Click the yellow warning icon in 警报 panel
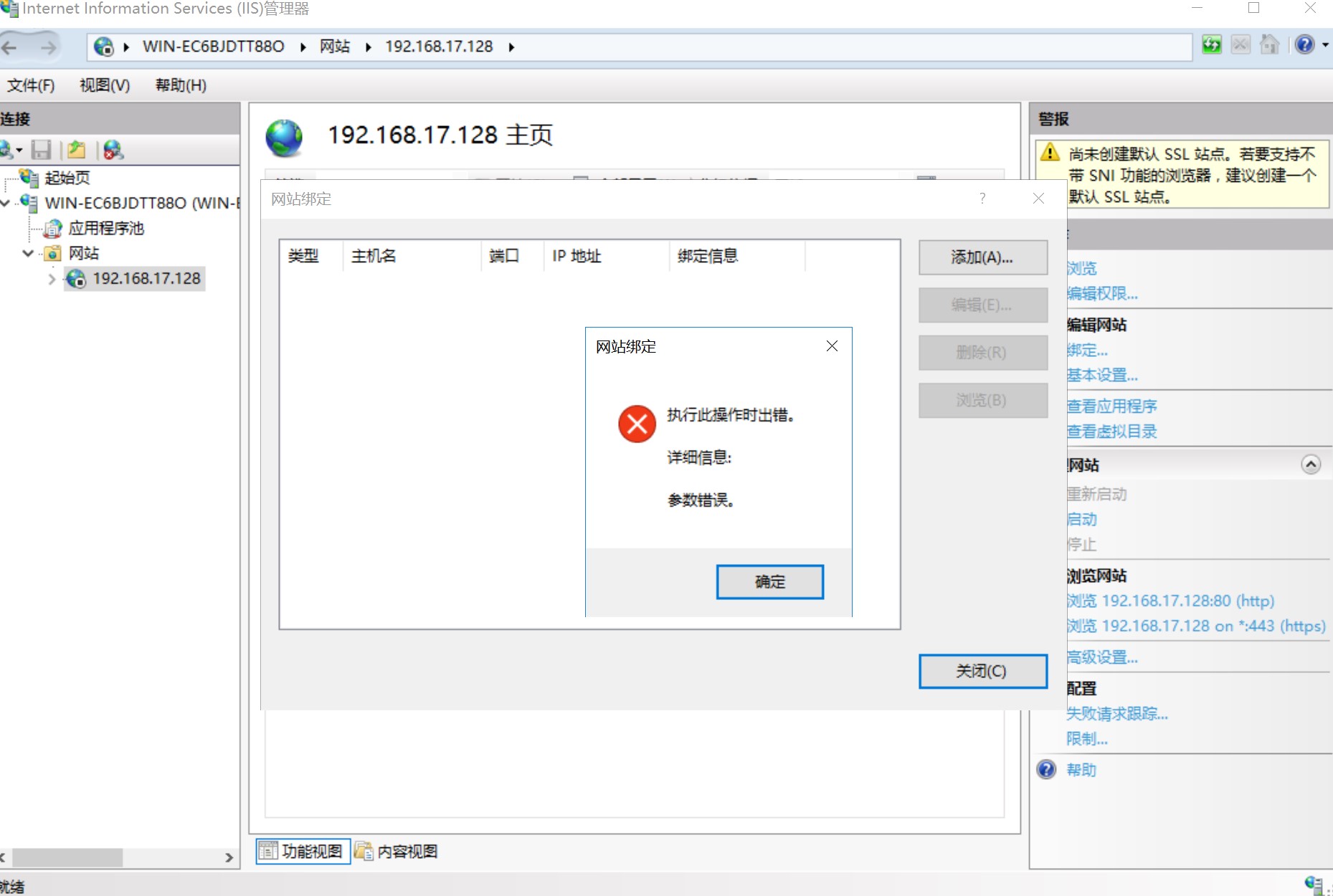Viewport: 1333px width, 896px height. coord(1050,152)
